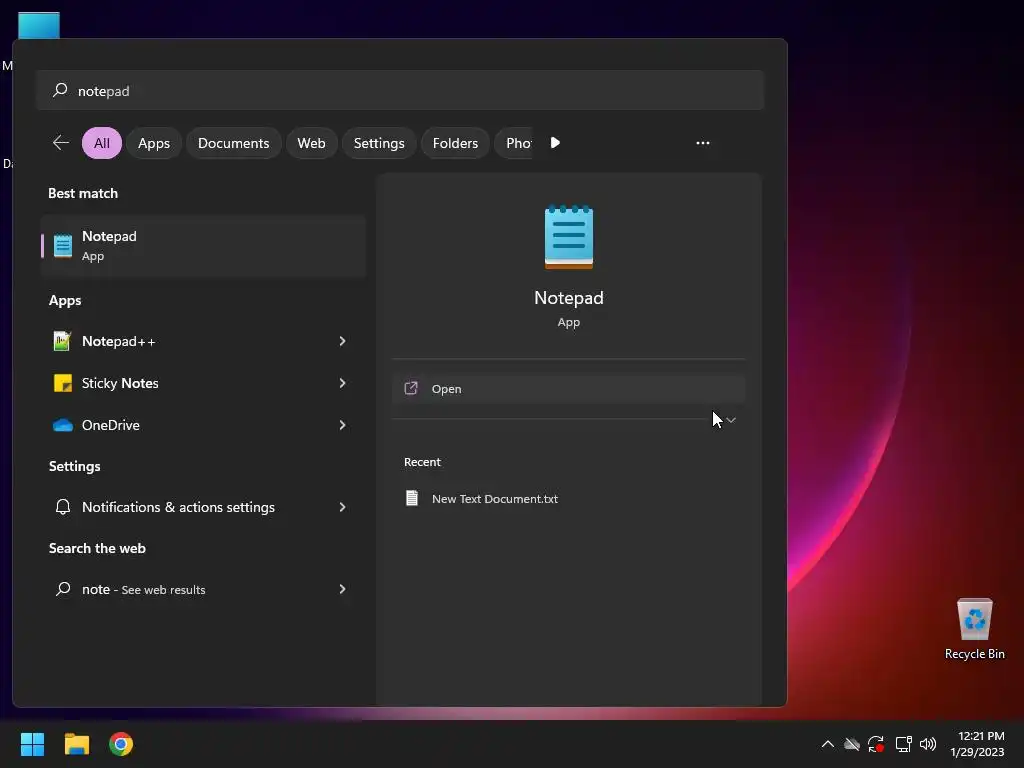Switch to the Documents filter tab
Screen dimensions: 1024x768
pyautogui.click(x=234, y=143)
